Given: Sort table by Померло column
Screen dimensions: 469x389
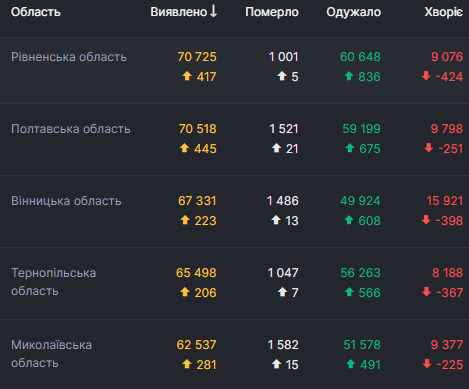Looking at the screenshot, I should click(272, 12).
